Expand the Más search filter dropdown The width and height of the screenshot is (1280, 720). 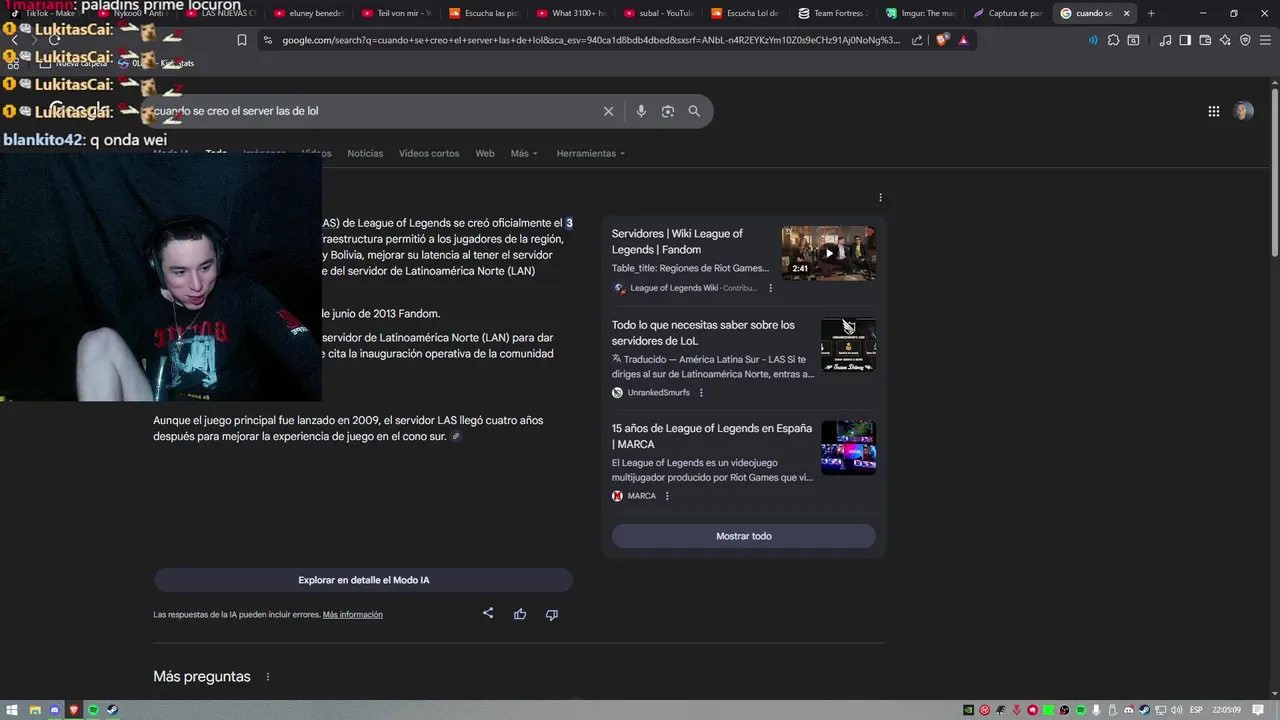pos(524,153)
